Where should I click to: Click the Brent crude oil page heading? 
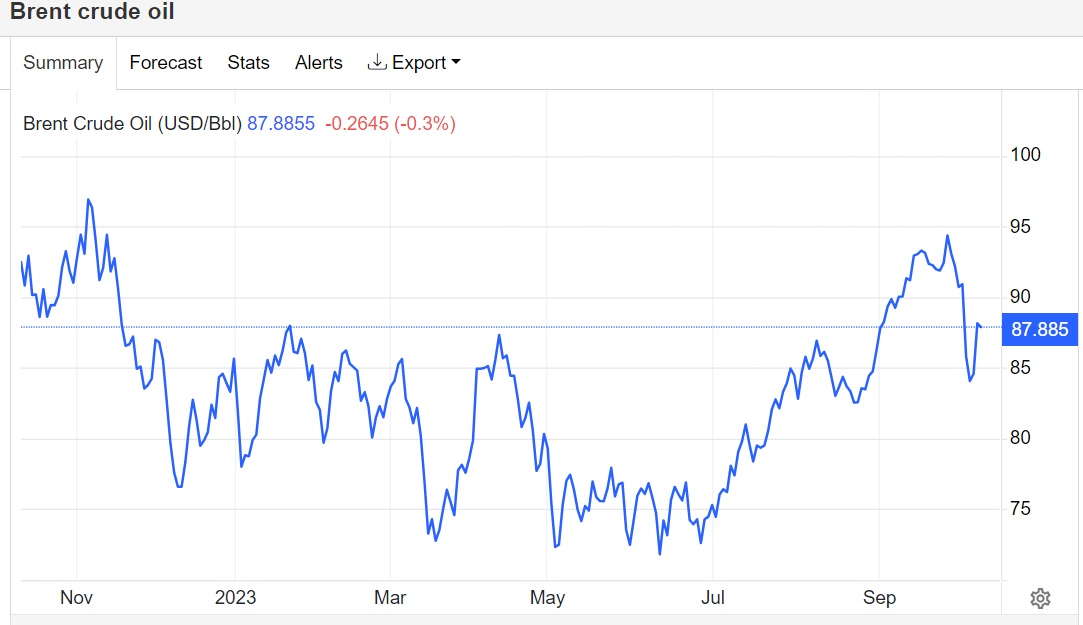[x=92, y=12]
